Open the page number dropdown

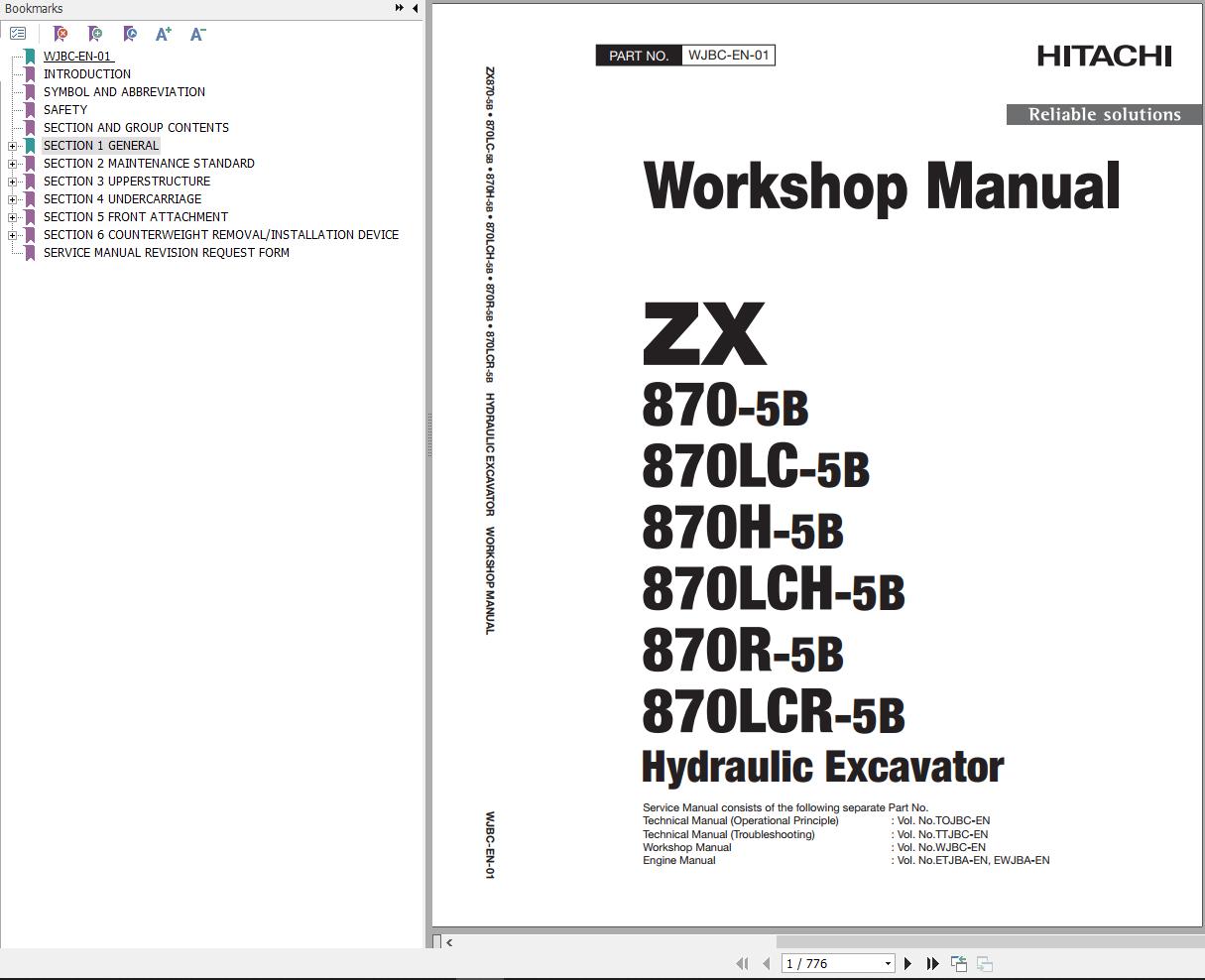point(888,963)
